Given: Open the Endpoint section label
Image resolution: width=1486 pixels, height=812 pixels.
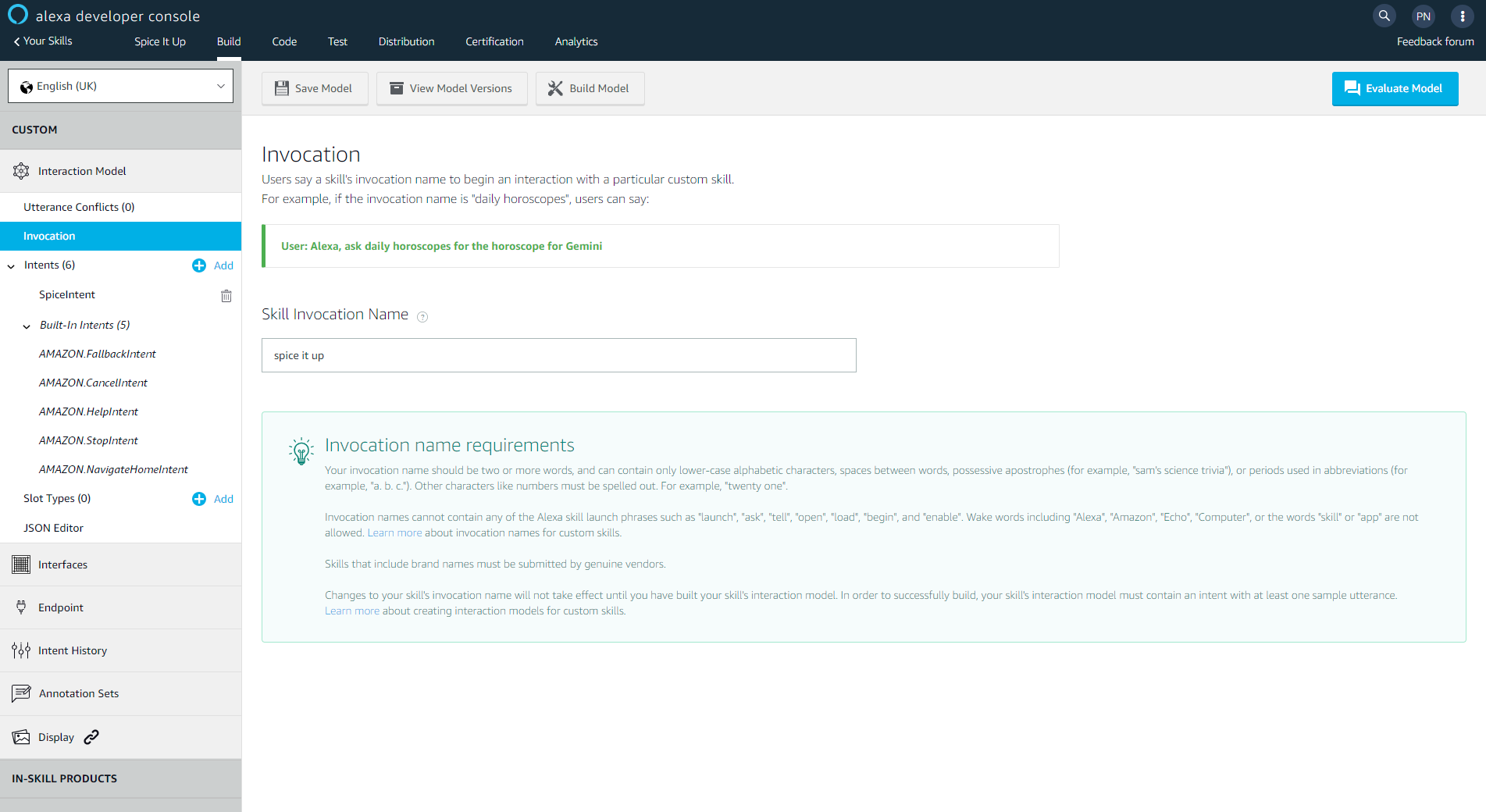Looking at the screenshot, I should point(61,607).
